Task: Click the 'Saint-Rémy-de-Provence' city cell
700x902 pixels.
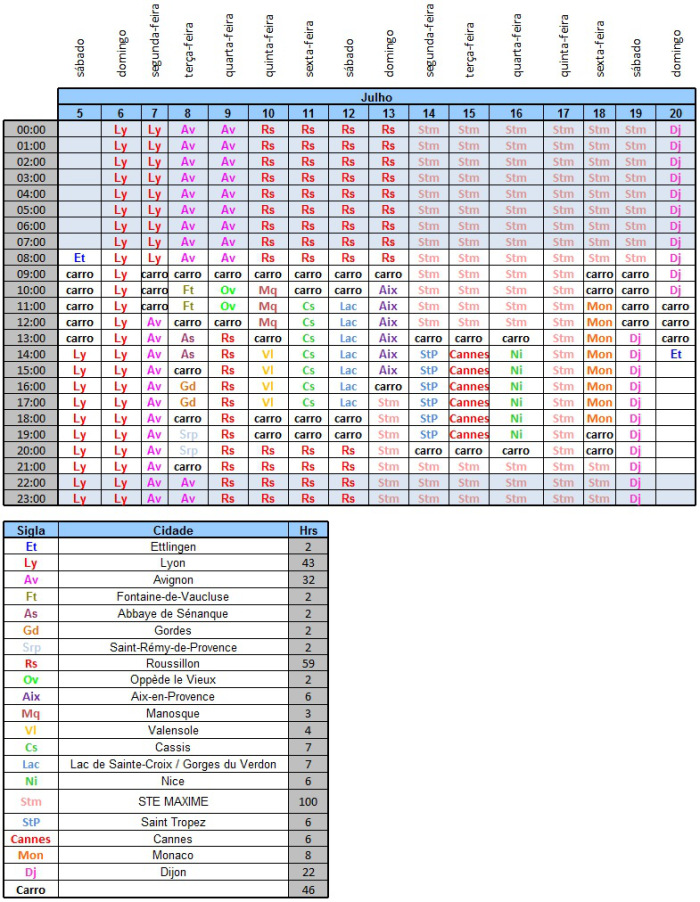Action: click(x=173, y=647)
